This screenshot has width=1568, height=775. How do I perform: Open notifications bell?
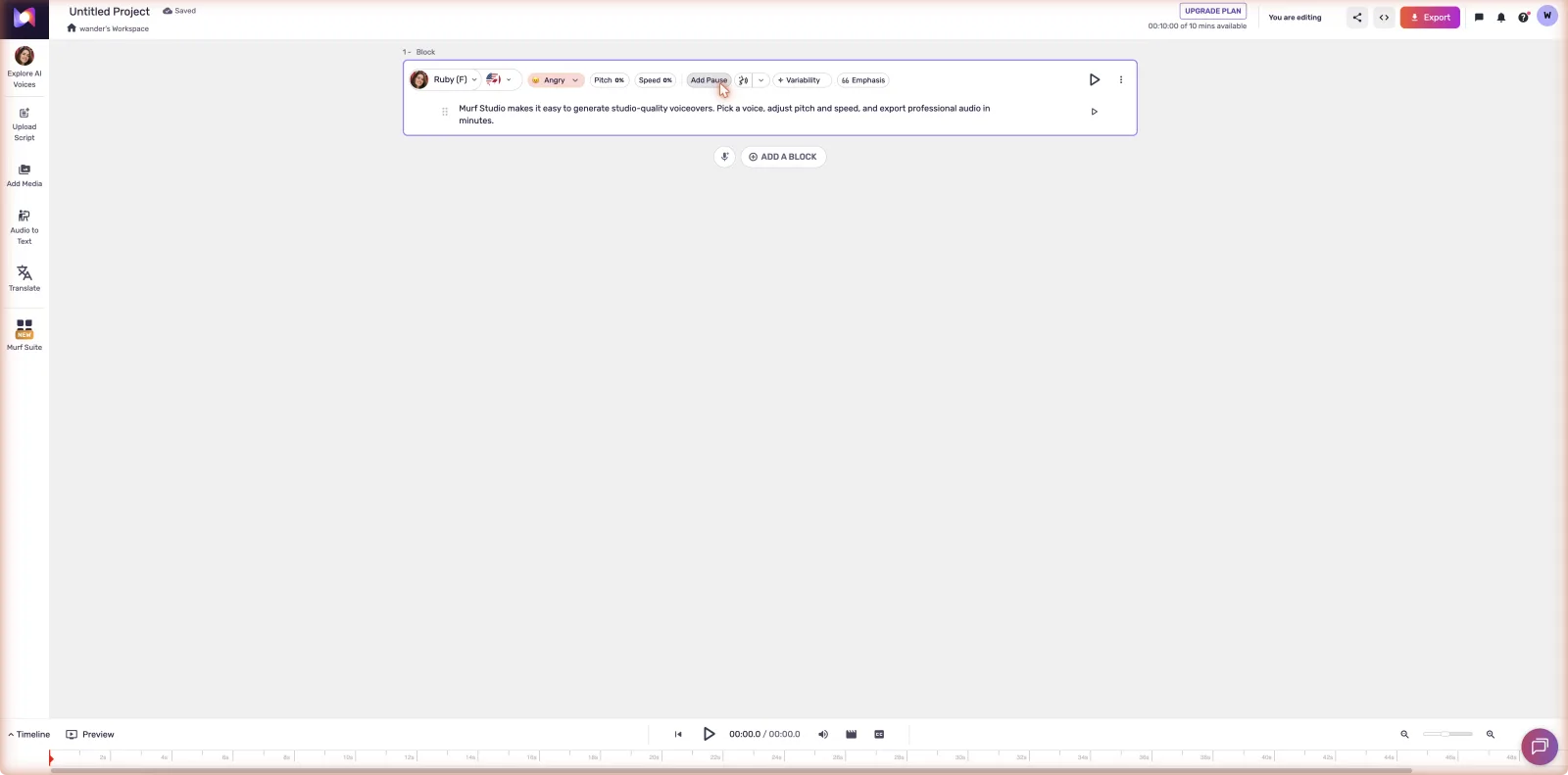(1501, 18)
